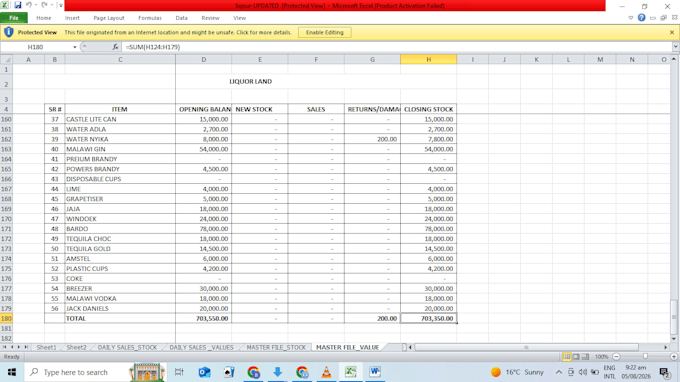Open the File backstage tab
This screenshot has width=680, height=382.
14,18
